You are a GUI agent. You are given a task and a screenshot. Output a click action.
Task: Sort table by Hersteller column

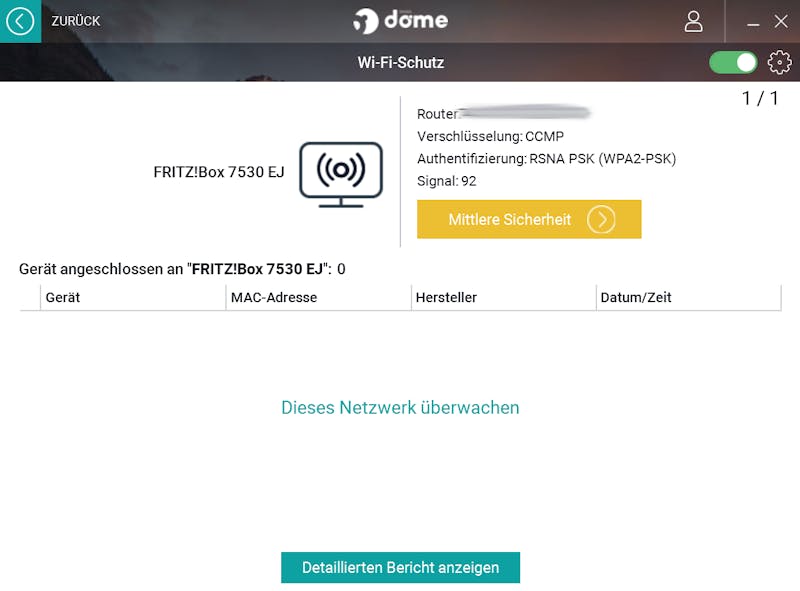[x=504, y=298]
